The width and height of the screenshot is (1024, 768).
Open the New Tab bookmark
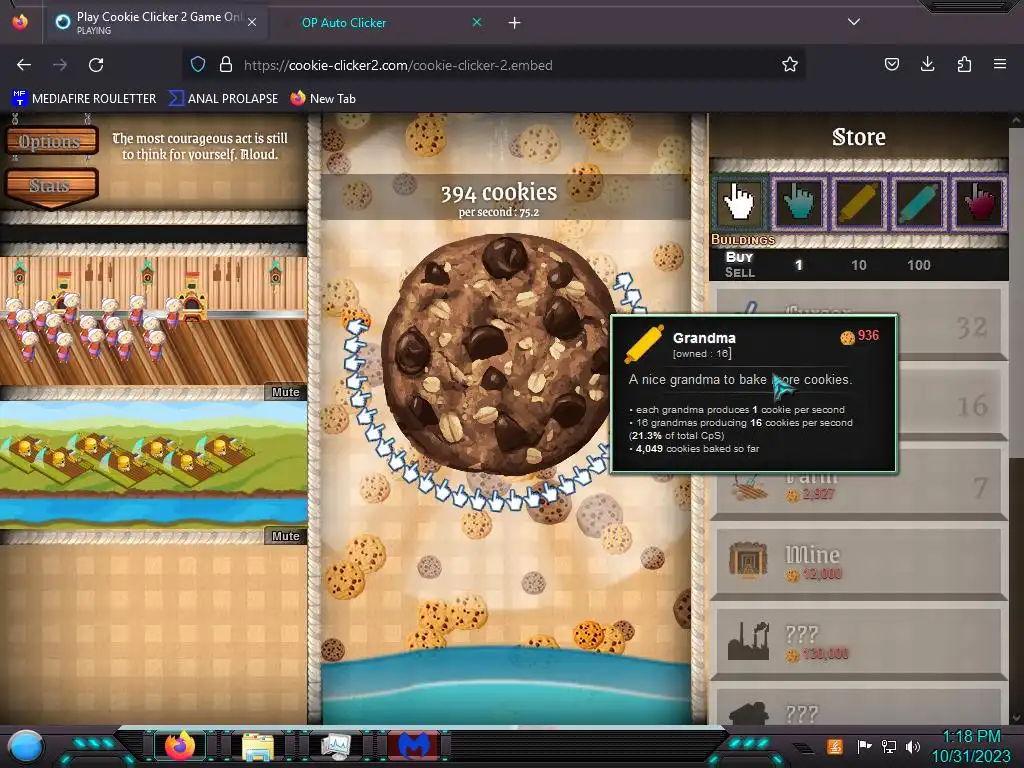pos(323,99)
